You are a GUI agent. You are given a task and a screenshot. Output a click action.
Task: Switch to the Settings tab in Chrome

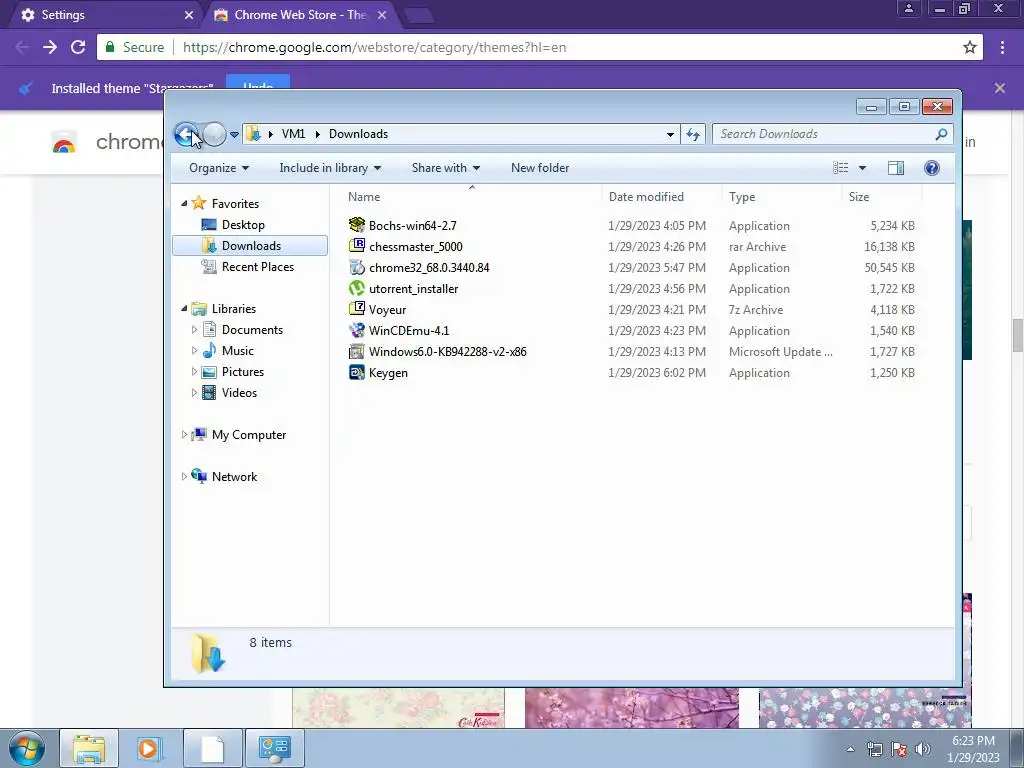pos(104,15)
